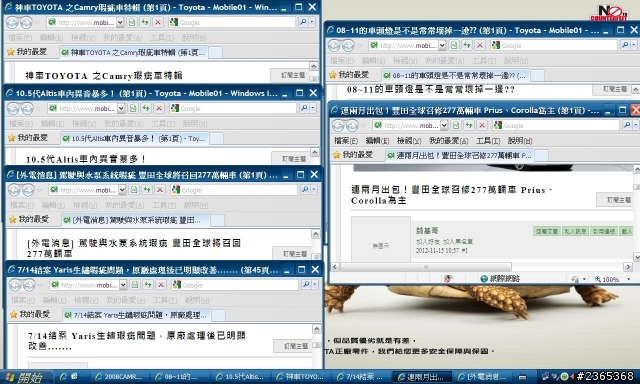This screenshot has height=384, width=640.
Task: Stop loading in the 7/14結案 Yaris window
Action: [161, 285]
